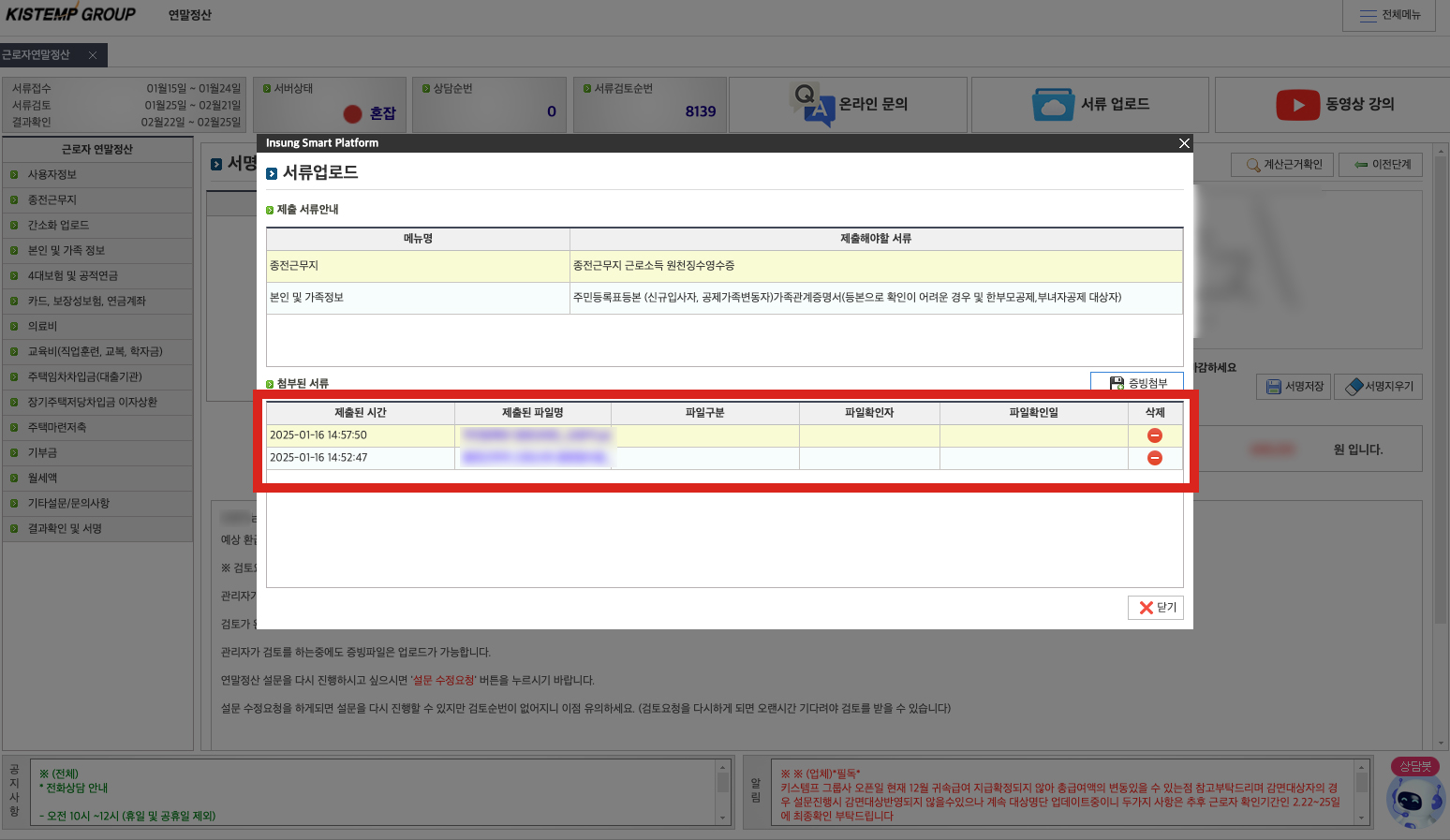1450x840 pixels.
Task: Open the 전체메뉴 hamburger menu
Action: (1389, 15)
